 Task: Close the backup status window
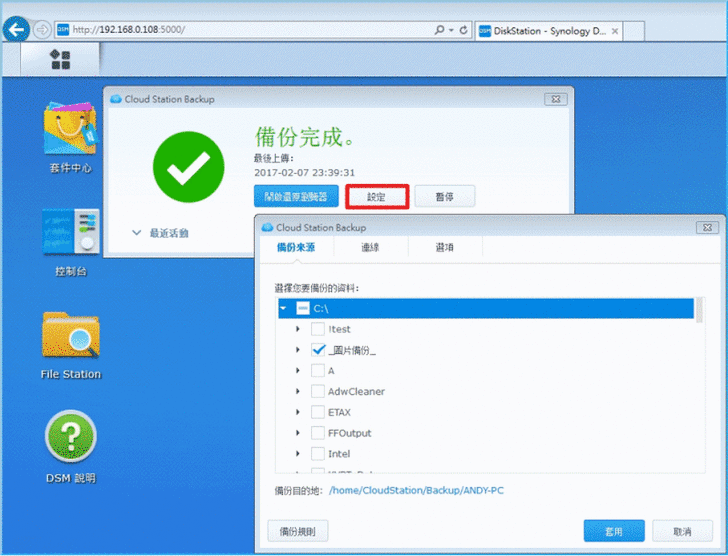click(x=556, y=99)
